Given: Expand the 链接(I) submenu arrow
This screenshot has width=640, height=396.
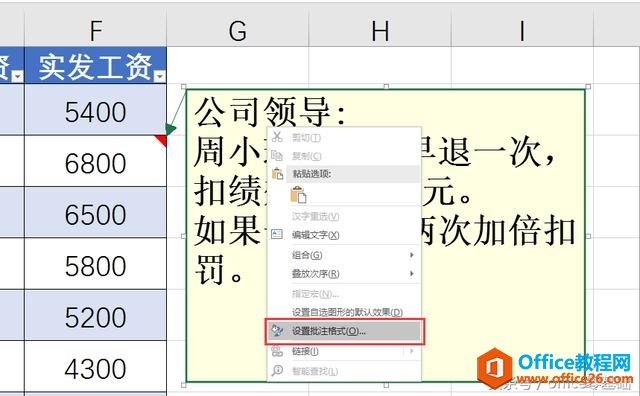Looking at the screenshot, I should pos(411,351).
